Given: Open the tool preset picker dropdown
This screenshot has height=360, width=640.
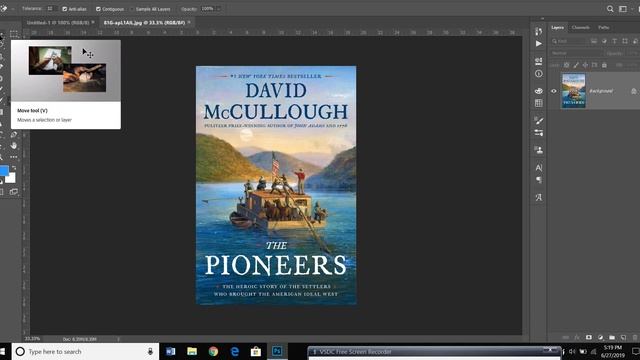Looking at the screenshot, I should tap(13, 9).
